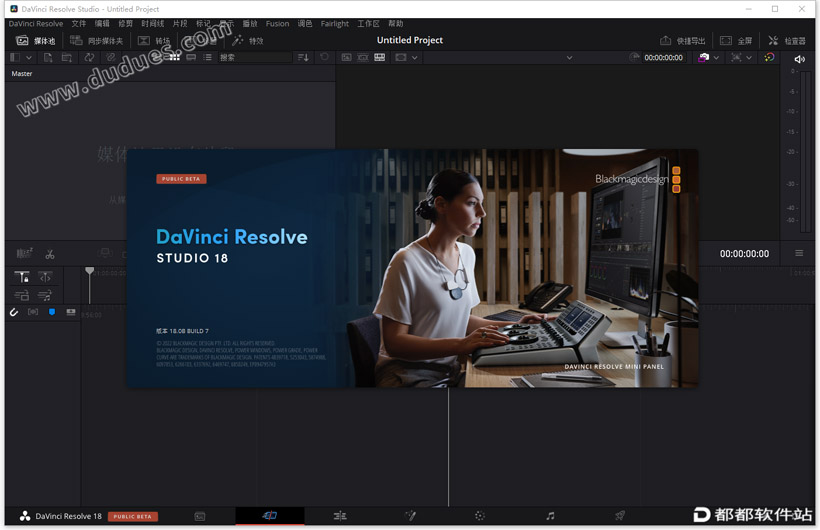Click the timeline track height icon

[x=71, y=312]
